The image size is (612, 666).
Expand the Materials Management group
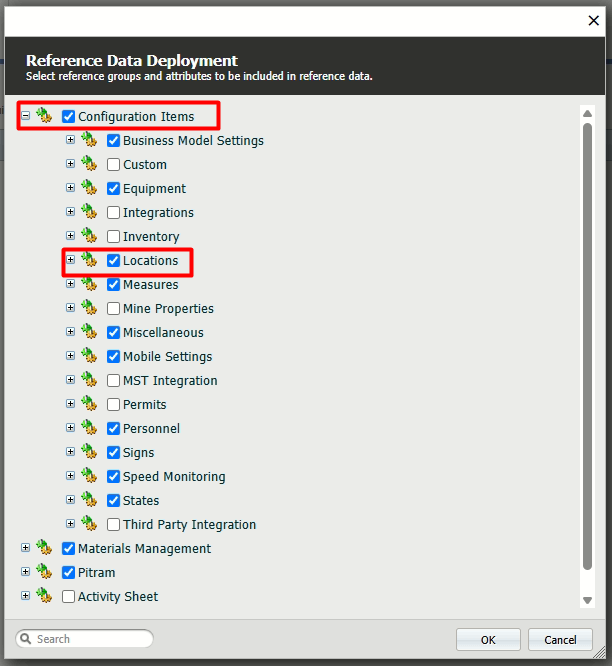click(25, 548)
